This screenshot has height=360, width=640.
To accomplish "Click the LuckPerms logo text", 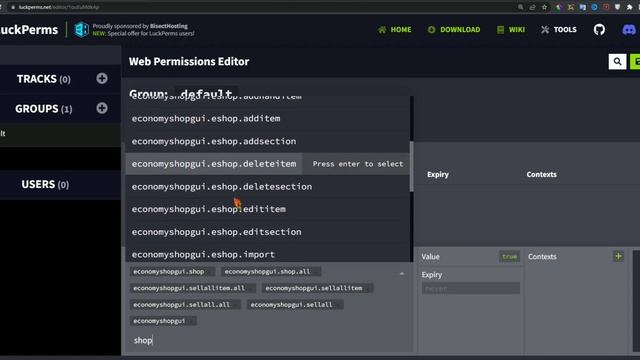I will point(29,30).
